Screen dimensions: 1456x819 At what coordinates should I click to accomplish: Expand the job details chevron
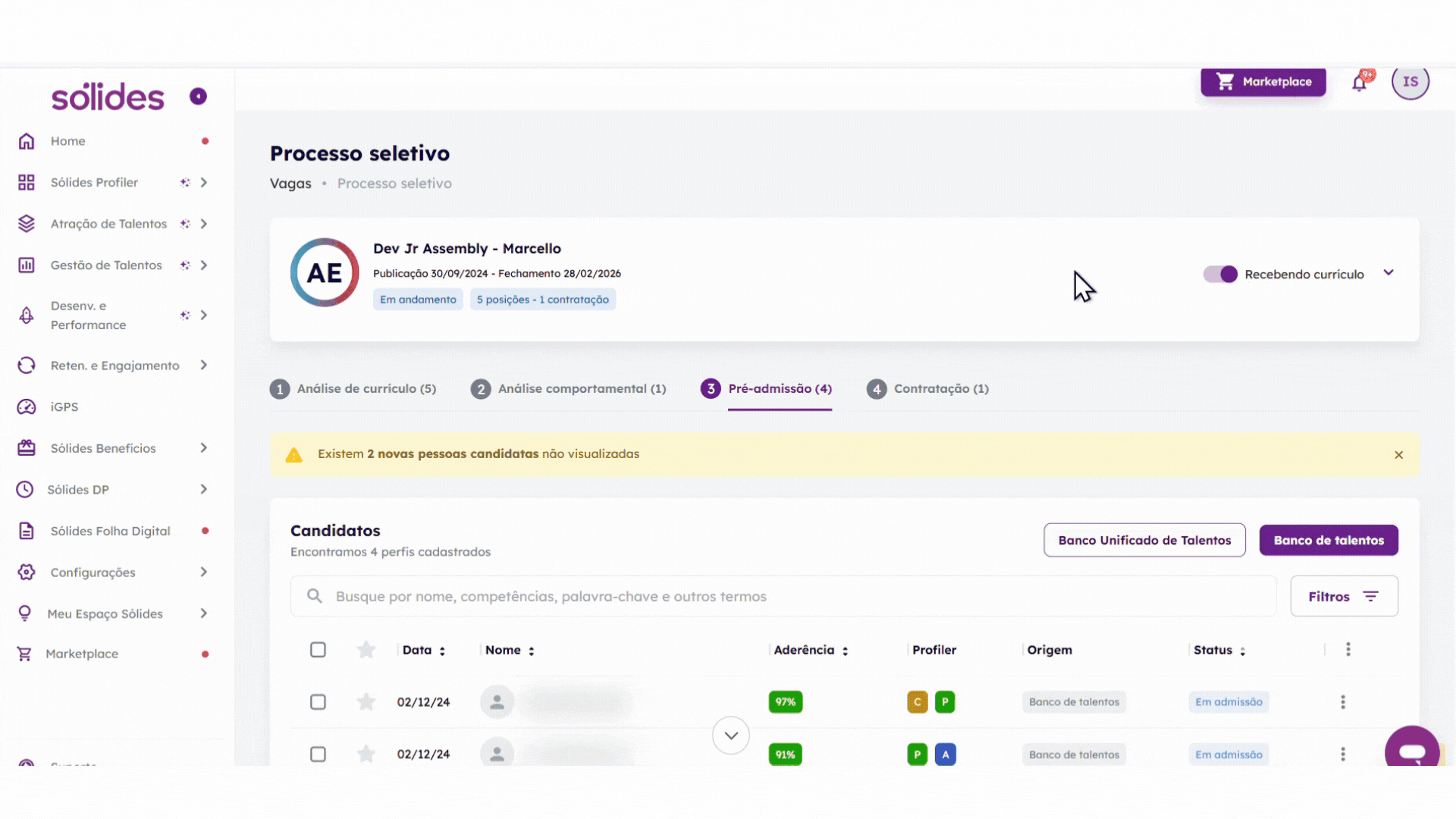[1389, 273]
